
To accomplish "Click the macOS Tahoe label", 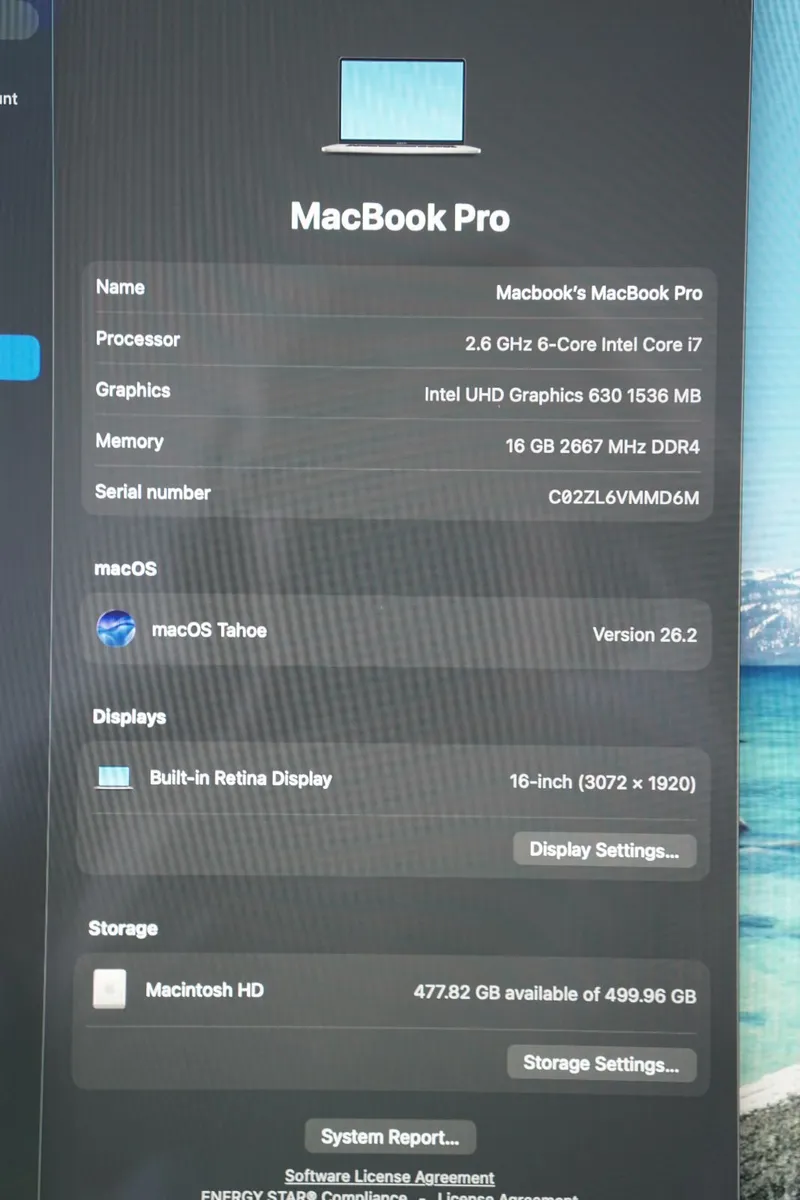I will pos(209,630).
